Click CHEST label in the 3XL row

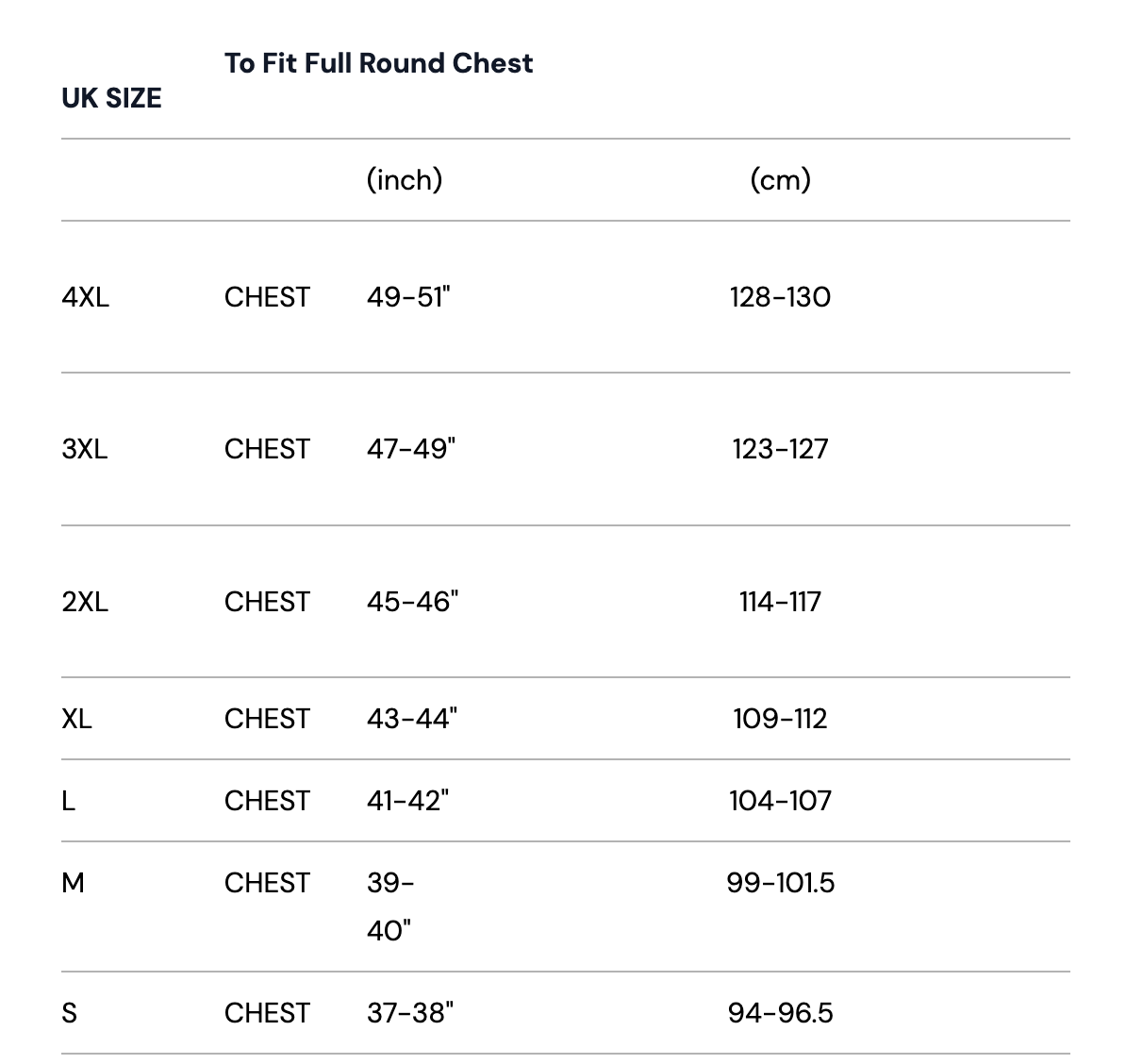click(x=267, y=449)
